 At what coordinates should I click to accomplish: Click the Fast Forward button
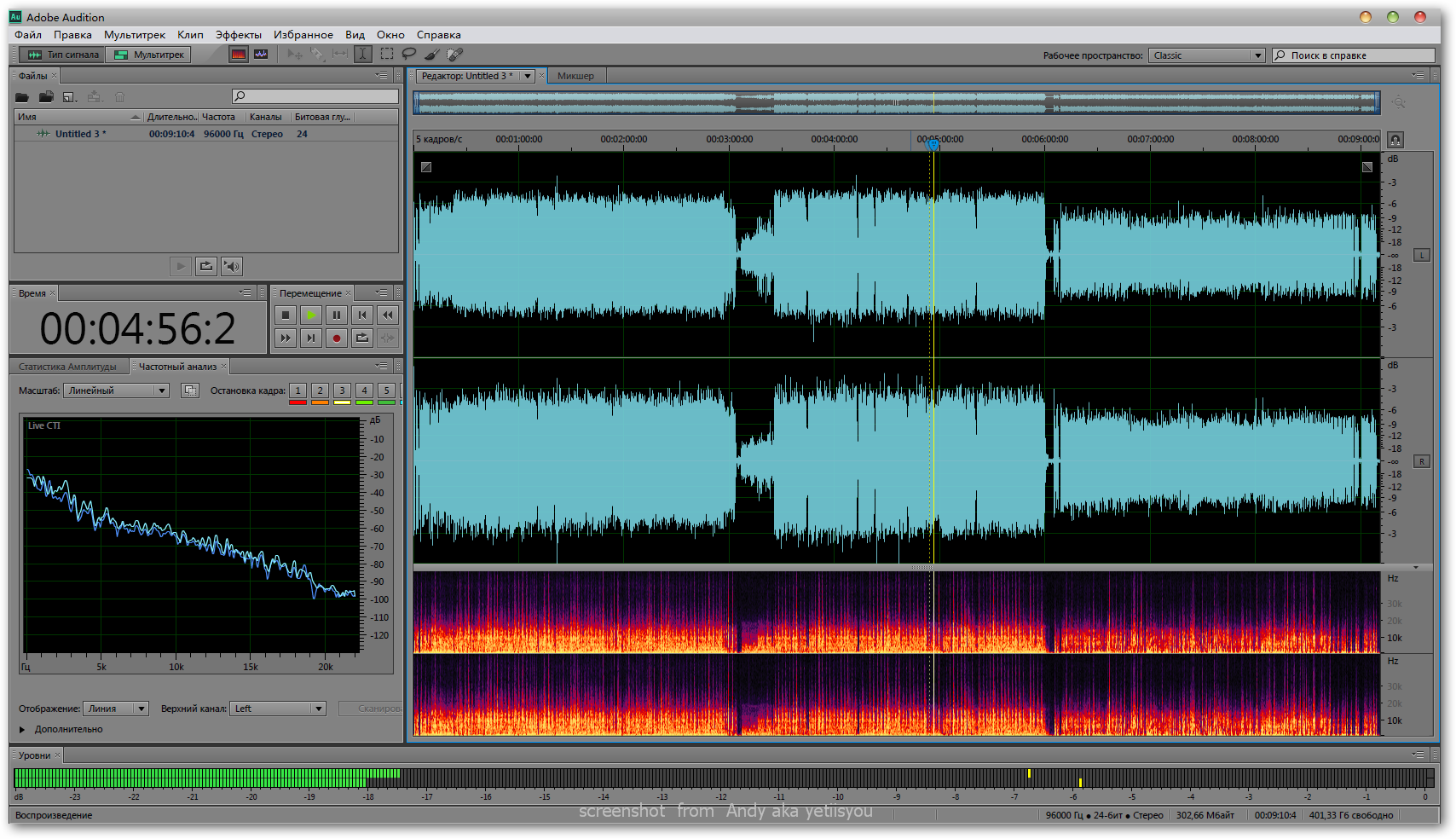[286, 338]
